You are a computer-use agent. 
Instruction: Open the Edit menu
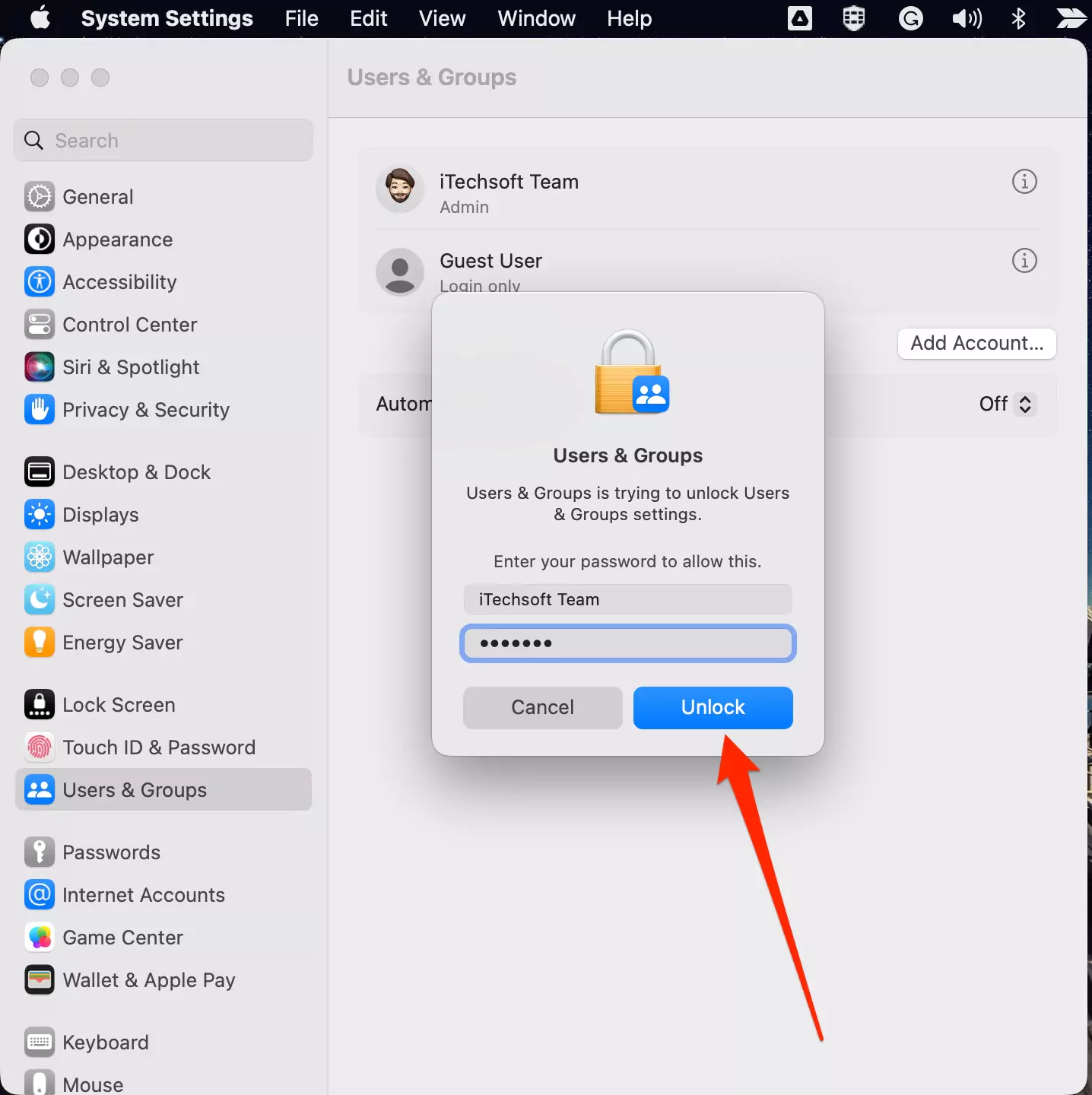point(369,18)
